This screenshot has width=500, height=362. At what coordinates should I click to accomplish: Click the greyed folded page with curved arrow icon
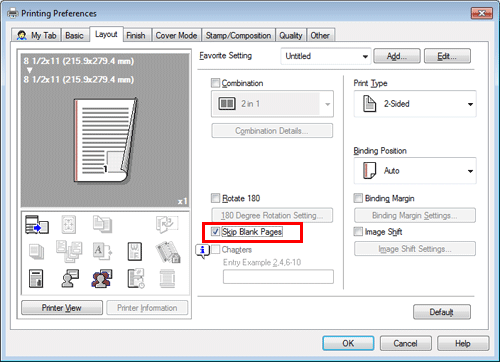pyautogui.click(x=167, y=224)
